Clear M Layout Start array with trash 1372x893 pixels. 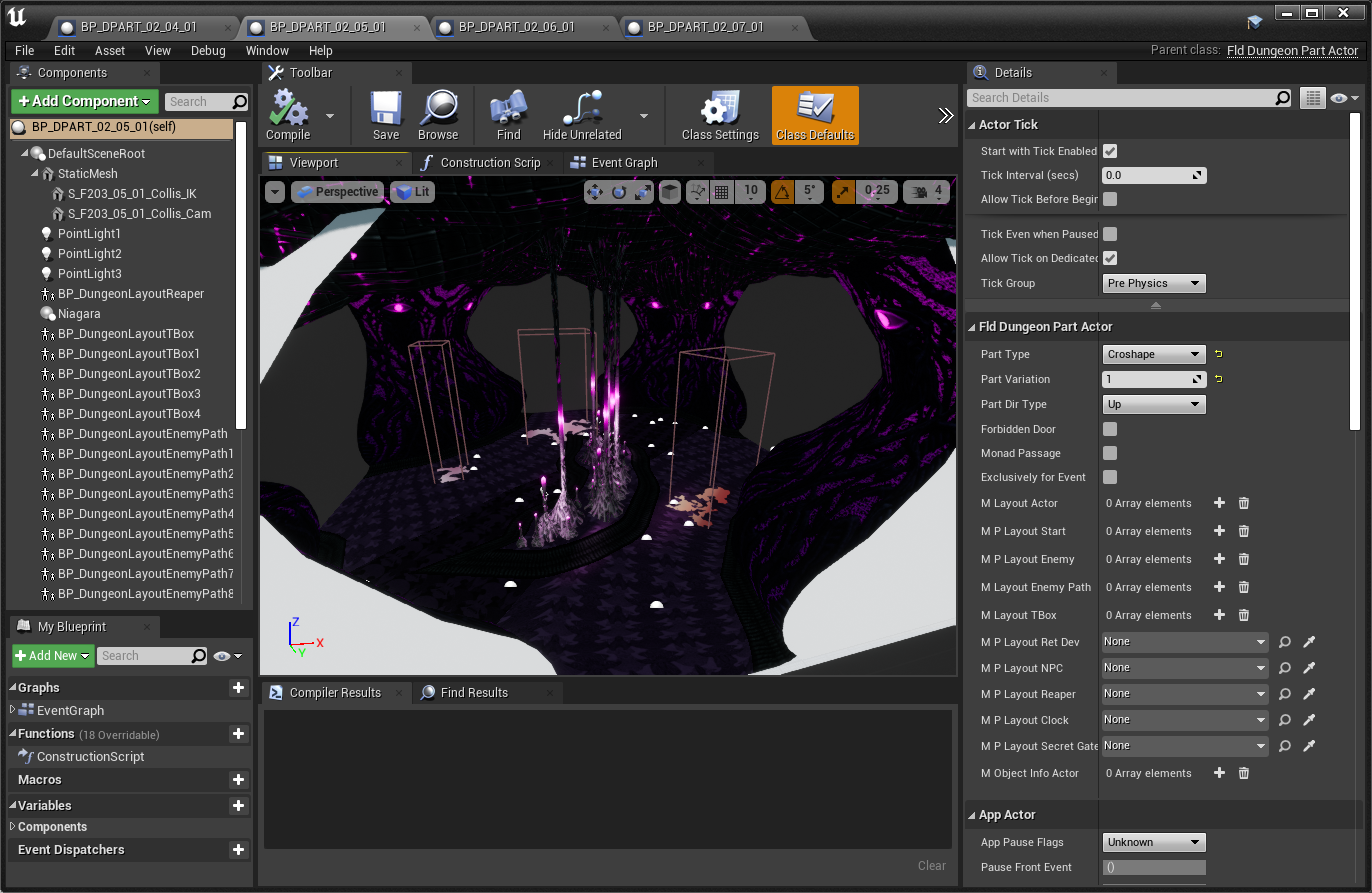(x=1244, y=531)
